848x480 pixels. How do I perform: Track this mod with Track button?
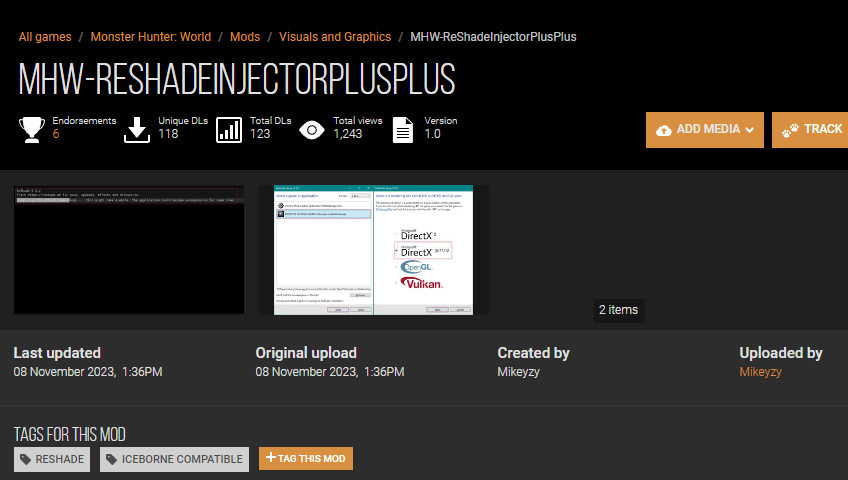[810, 130]
